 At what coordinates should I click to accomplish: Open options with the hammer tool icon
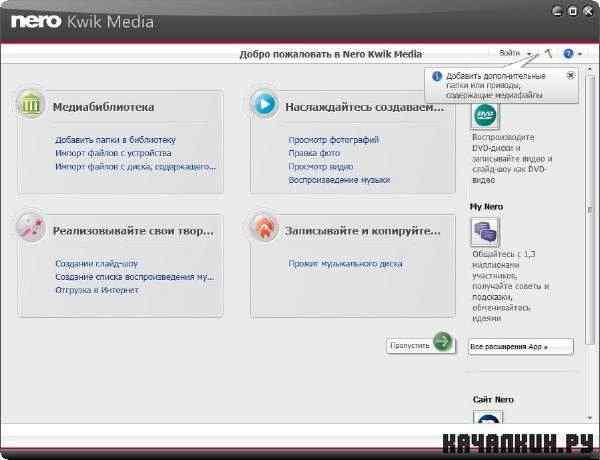click(548, 54)
